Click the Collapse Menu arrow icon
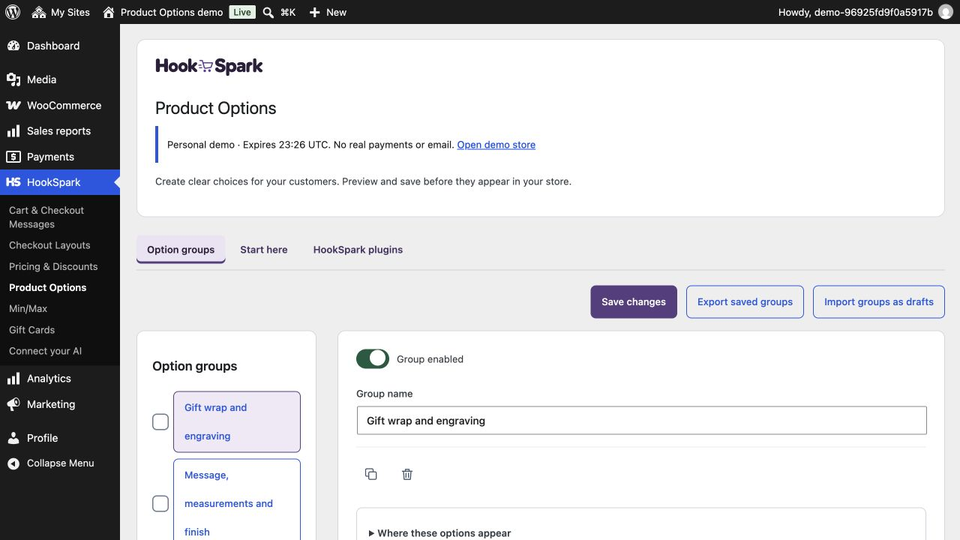This screenshot has height=540, width=960. (x=13, y=463)
